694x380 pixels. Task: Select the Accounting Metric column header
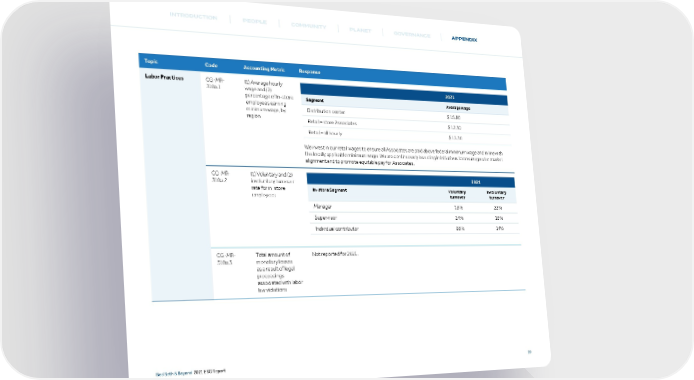264,69
